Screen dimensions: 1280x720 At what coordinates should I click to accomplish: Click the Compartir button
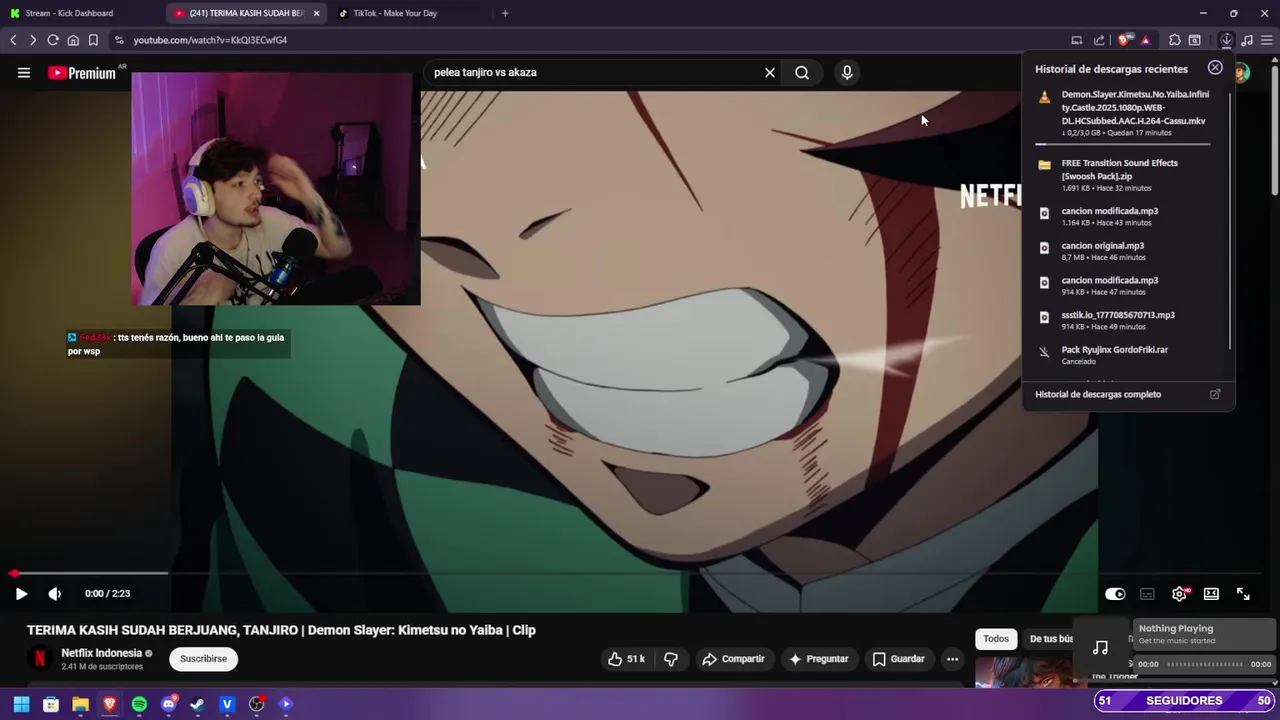coord(733,659)
